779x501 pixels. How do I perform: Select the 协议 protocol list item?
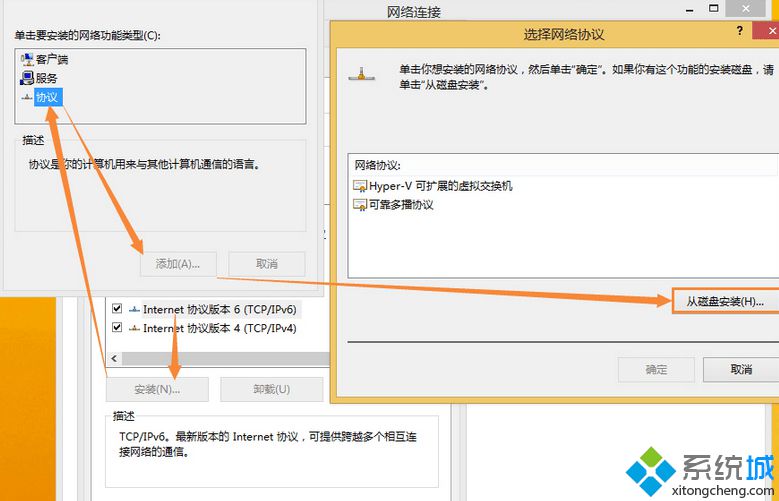tap(48, 97)
